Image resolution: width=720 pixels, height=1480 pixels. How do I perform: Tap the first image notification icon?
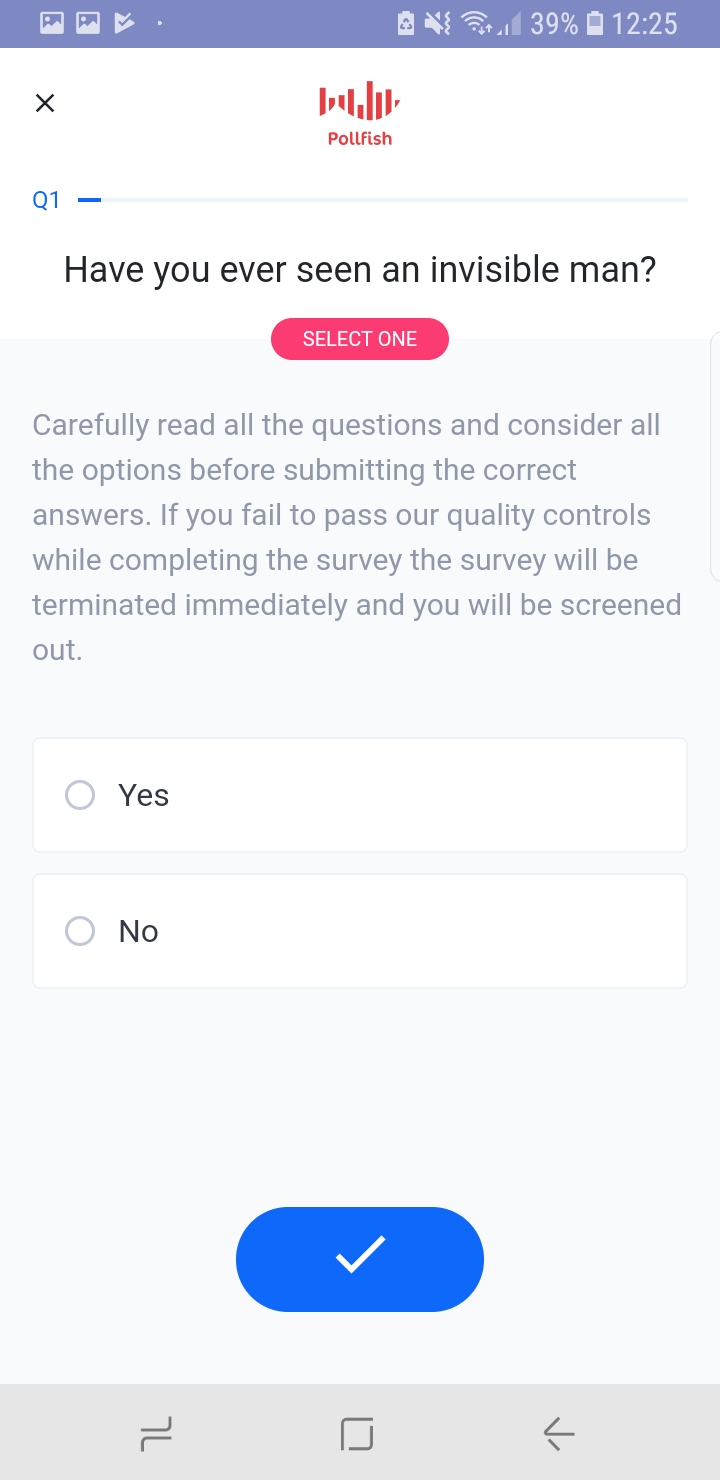pos(52,23)
